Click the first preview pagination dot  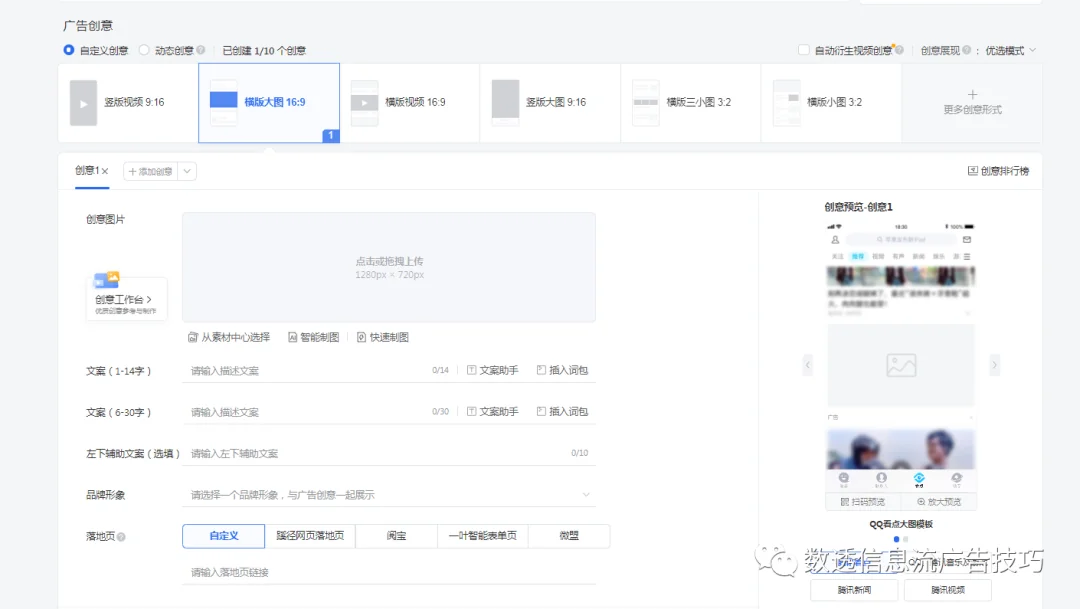[x=896, y=539]
